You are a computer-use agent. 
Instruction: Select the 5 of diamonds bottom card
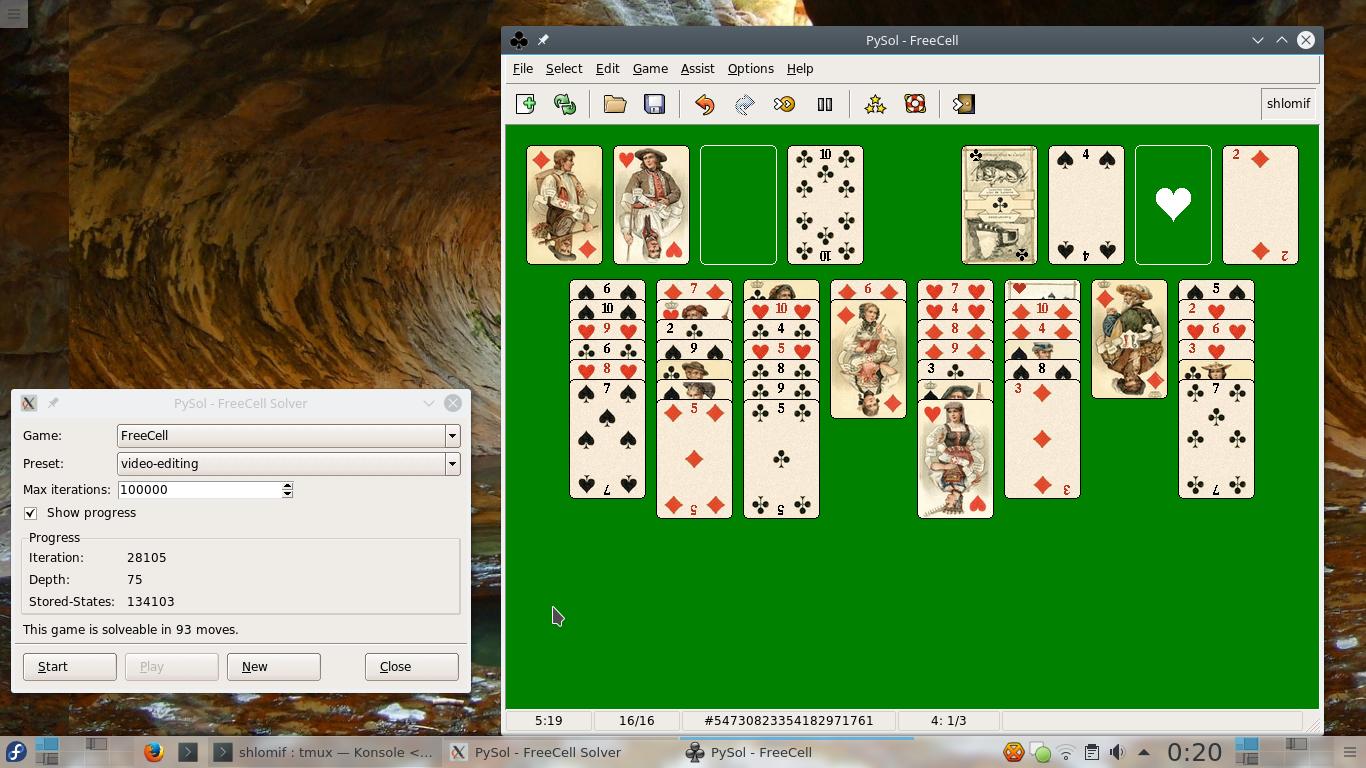click(x=694, y=459)
